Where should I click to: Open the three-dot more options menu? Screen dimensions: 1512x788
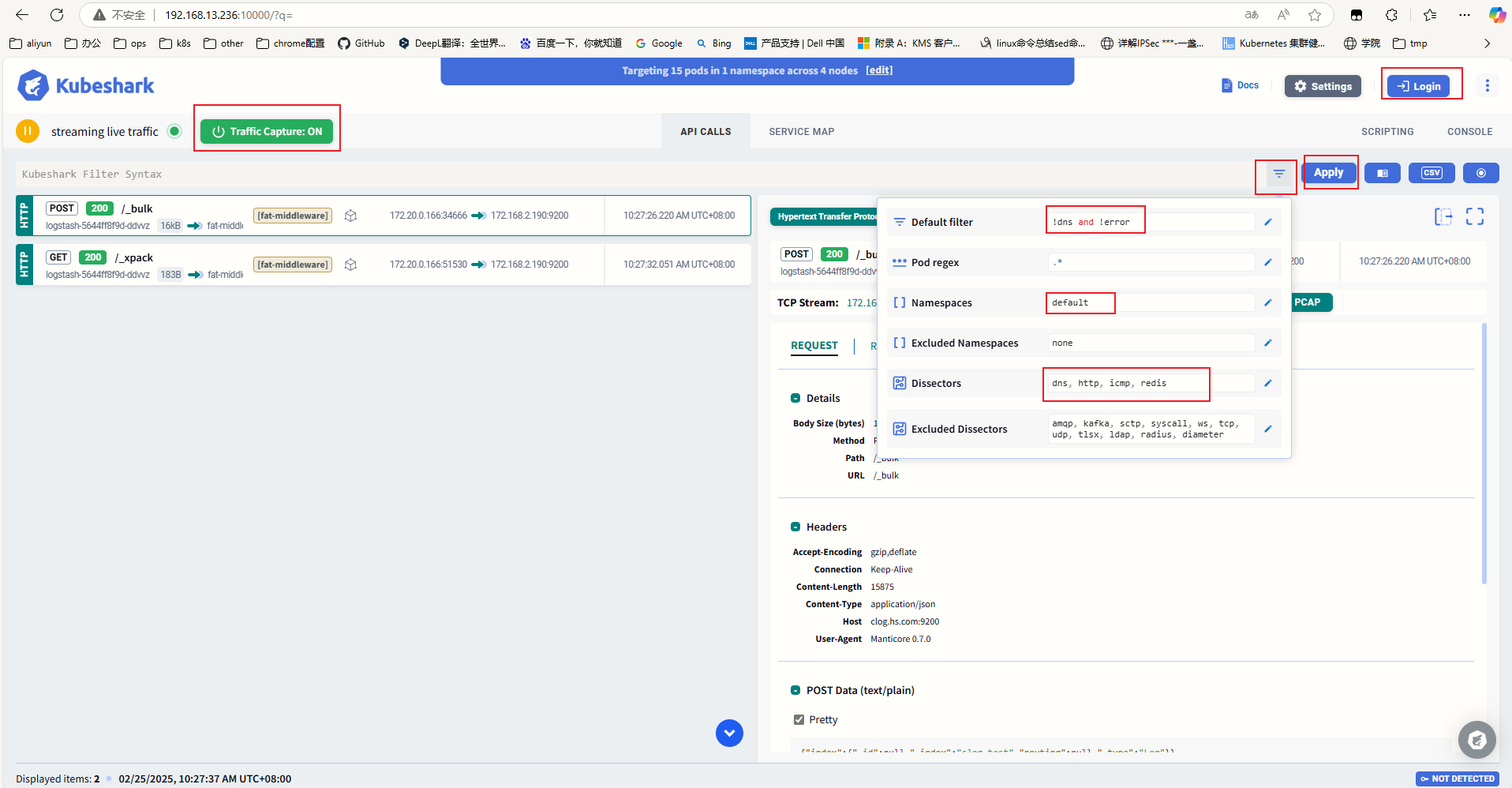pyautogui.click(x=1487, y=85)
